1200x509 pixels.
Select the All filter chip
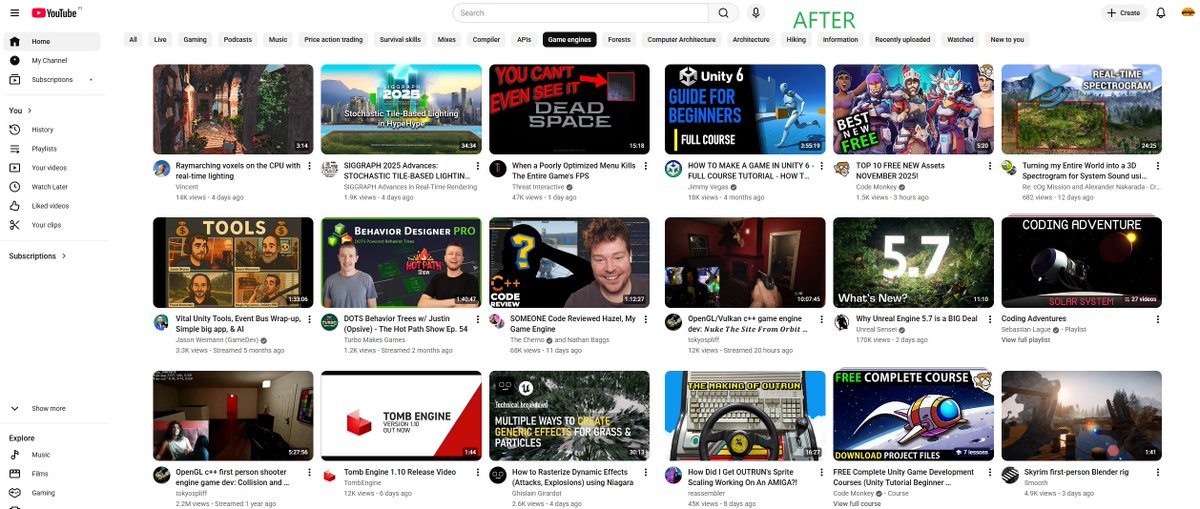click(x=133, y=40)
